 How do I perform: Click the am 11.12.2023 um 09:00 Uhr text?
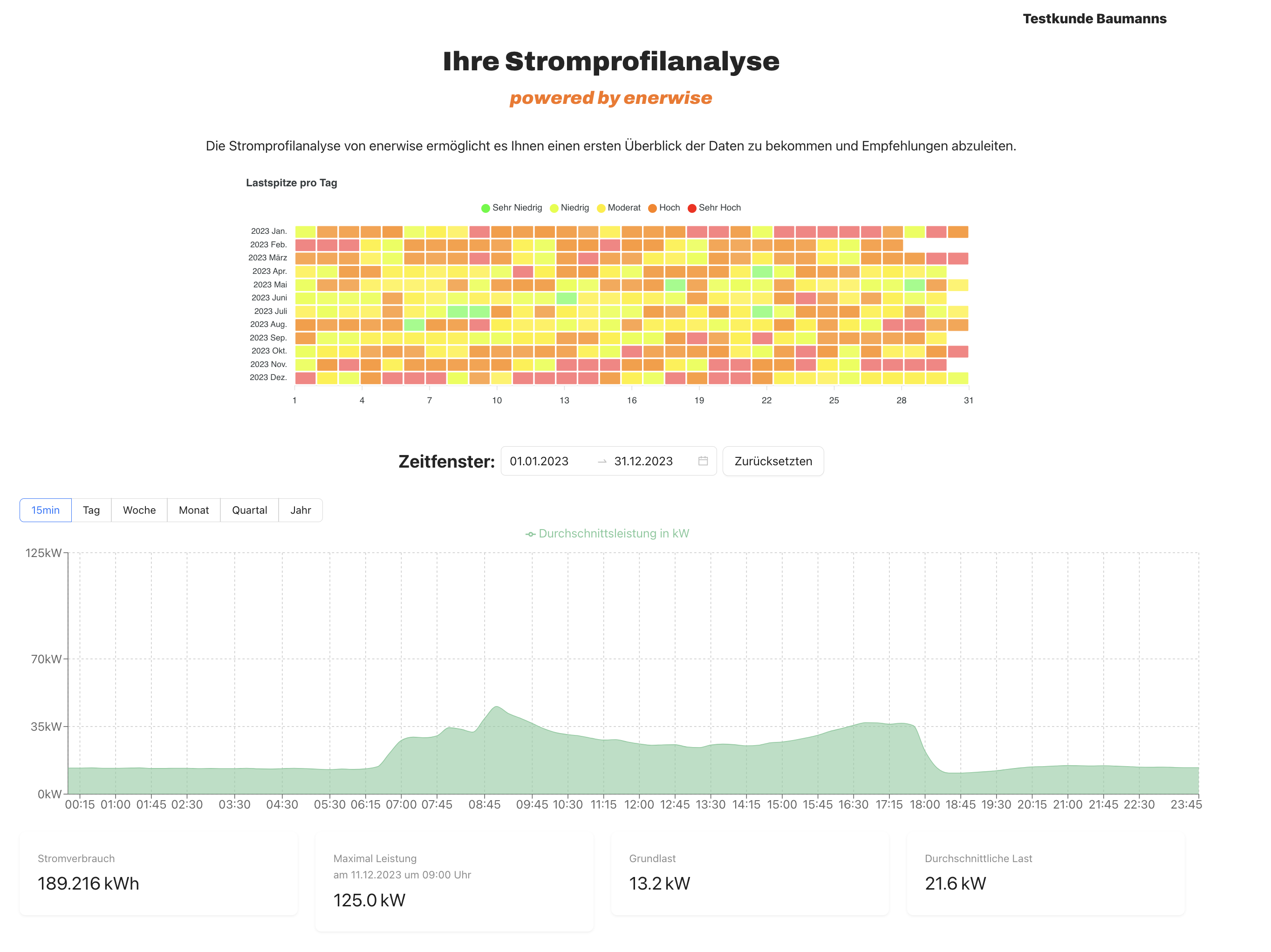click(402, 874)
